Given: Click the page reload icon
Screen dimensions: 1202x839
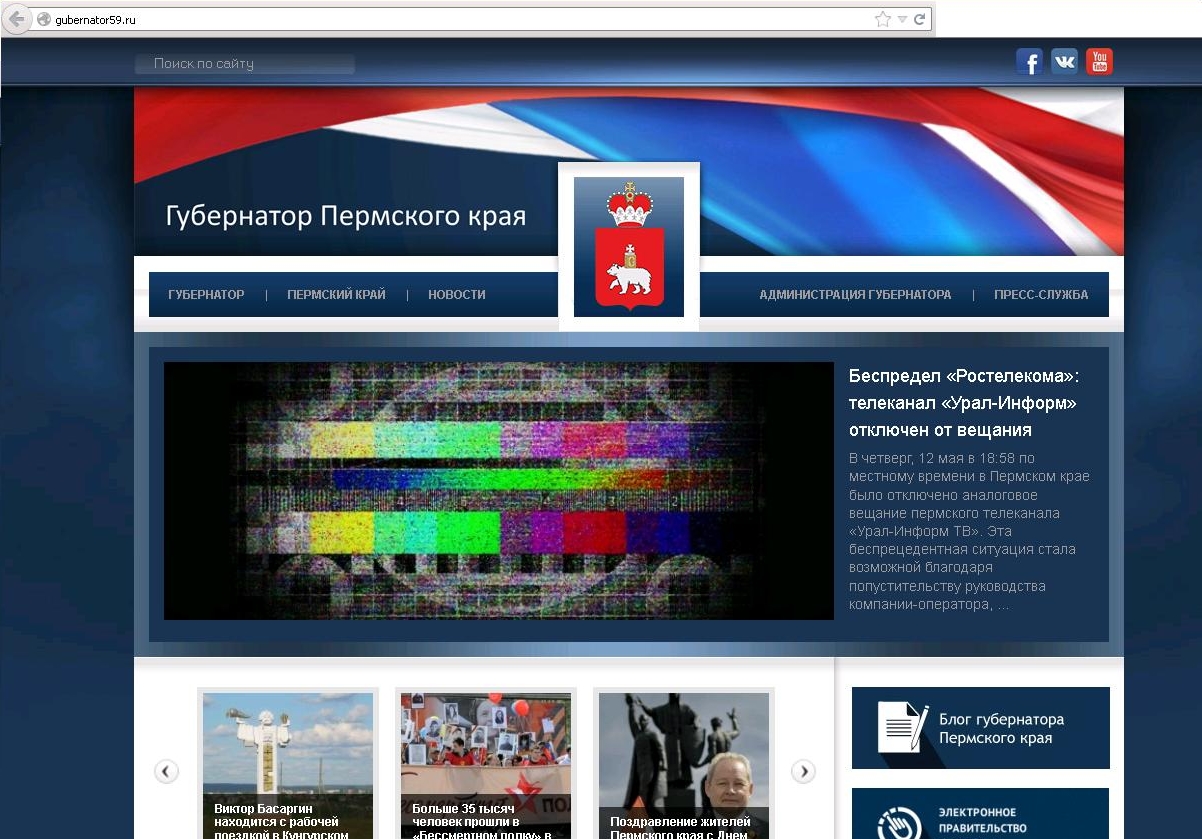Looking at the screenshot, I should pyautogui.click(x=919, y=17).
